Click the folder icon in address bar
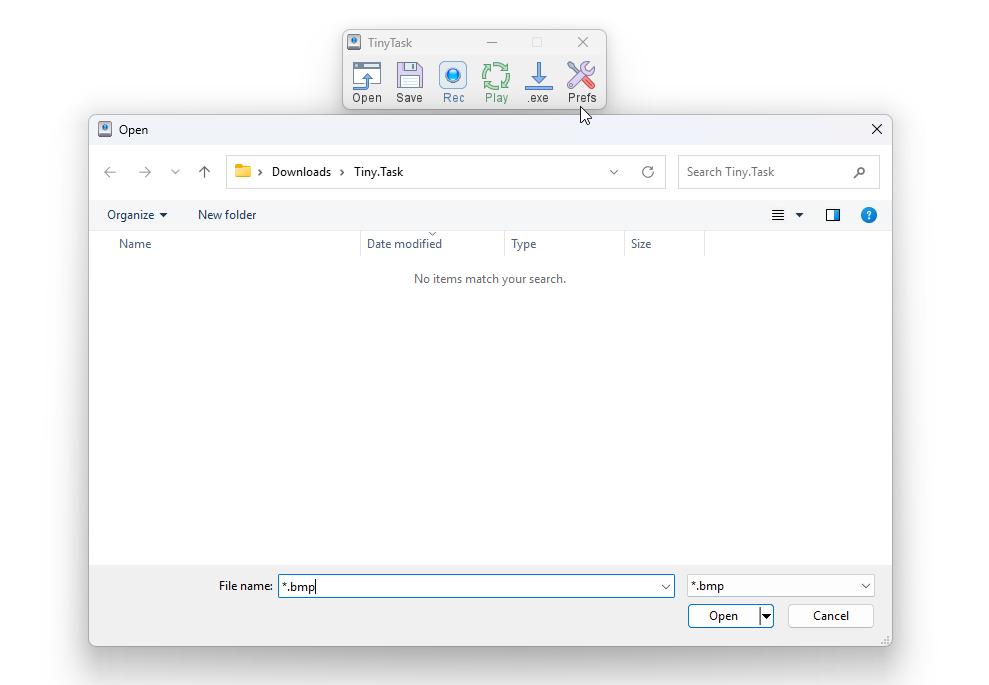 coord(243,171)
